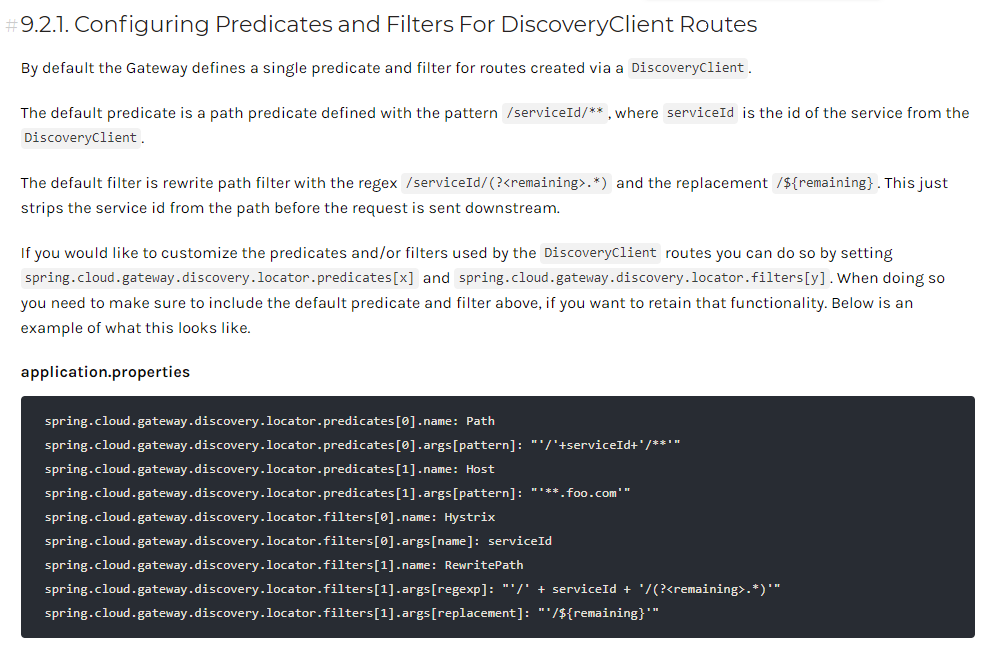This screenshot has width=999, height=661.
Task: Click the regex /serviceId/(?<remaining>.*) inline code
Action: pyautogui.click(x=506, y=183)
